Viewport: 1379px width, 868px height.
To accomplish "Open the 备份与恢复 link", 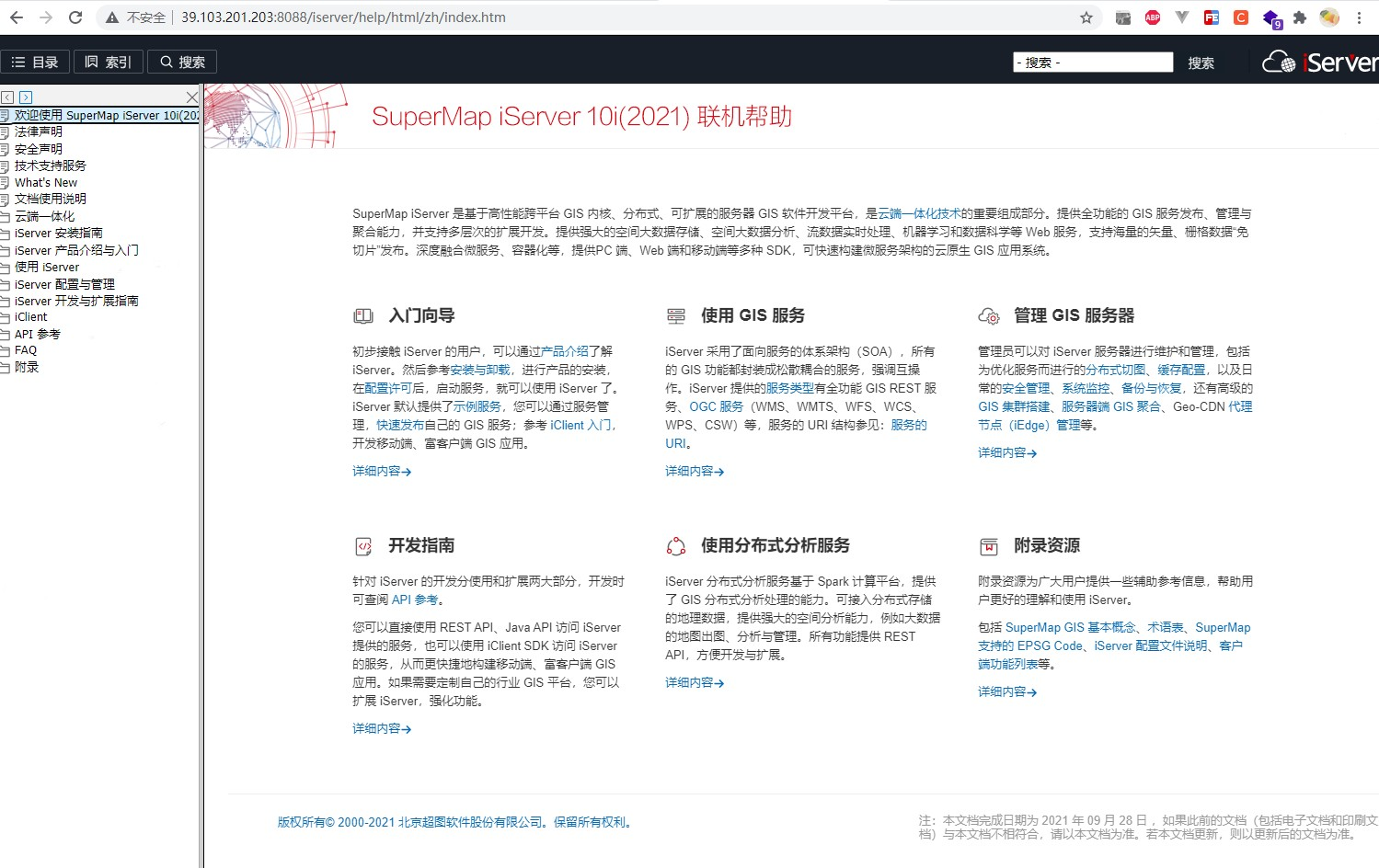I will 1152,388.
